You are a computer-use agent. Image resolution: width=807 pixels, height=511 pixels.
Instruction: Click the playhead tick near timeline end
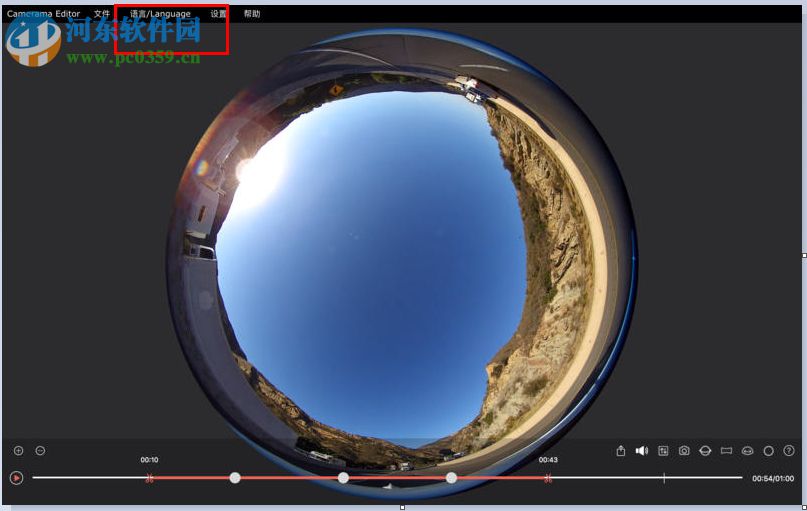pyautogui.click(x=664, y=478)
